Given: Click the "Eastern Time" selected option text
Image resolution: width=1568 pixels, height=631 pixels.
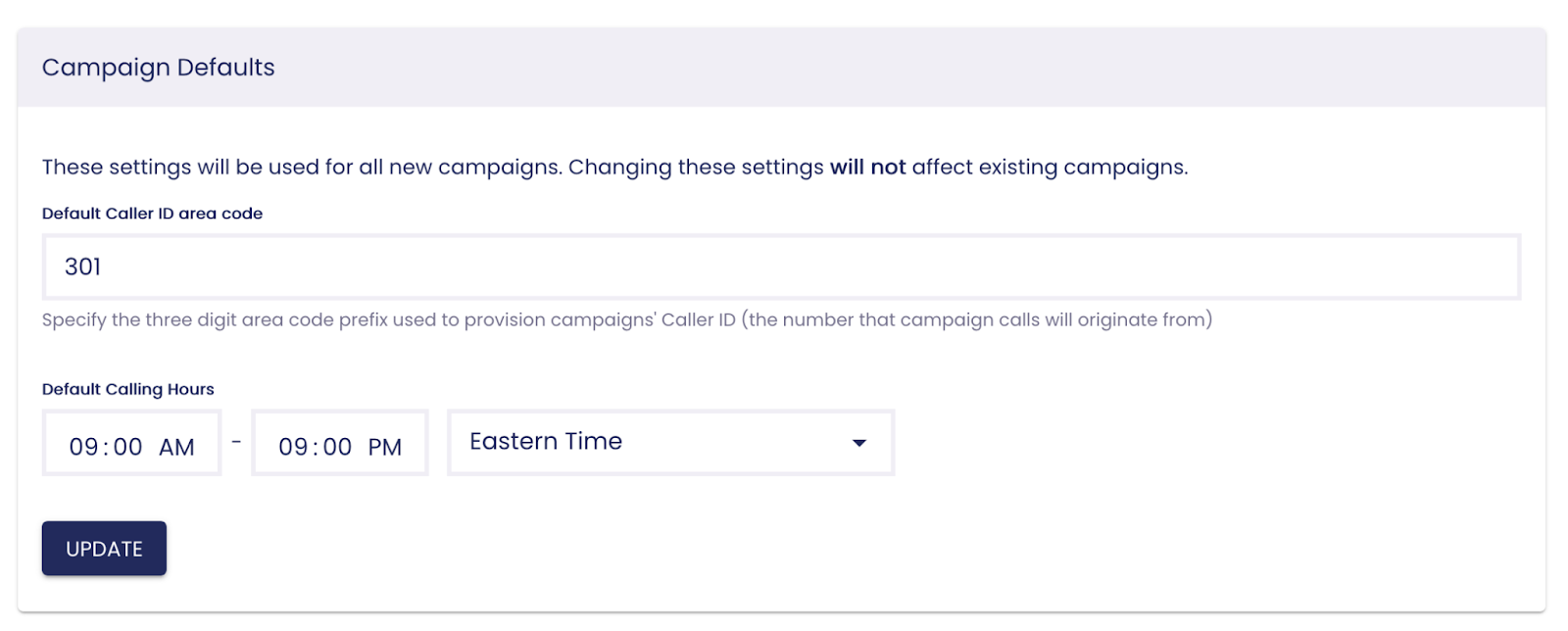Looking at the screenshot, I should (x=546, y=442).
